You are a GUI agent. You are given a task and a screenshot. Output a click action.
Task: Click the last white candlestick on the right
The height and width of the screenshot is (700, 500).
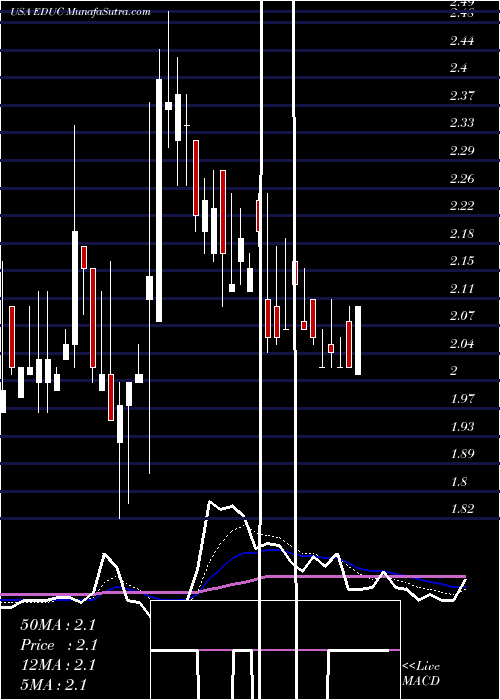[x=358, y=340]
